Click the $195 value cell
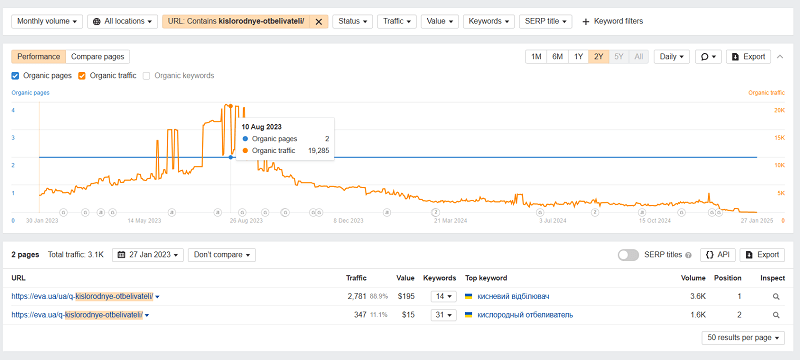The image size is (800, 360). [x=406, y=296]
